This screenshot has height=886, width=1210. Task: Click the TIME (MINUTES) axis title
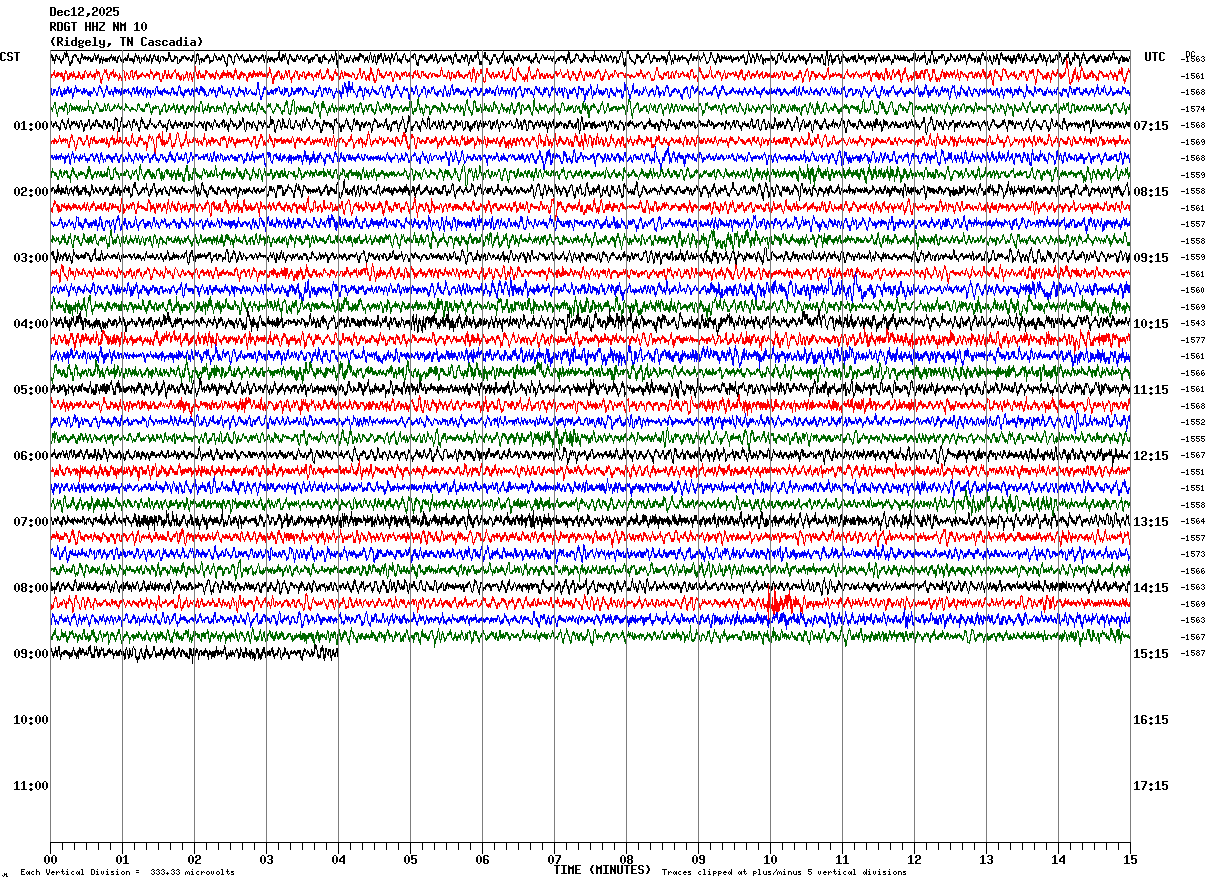(x=602, y=870)
